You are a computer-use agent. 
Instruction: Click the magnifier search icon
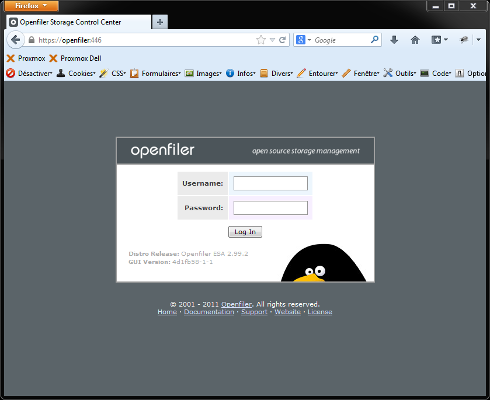click(x=374, y=40)
